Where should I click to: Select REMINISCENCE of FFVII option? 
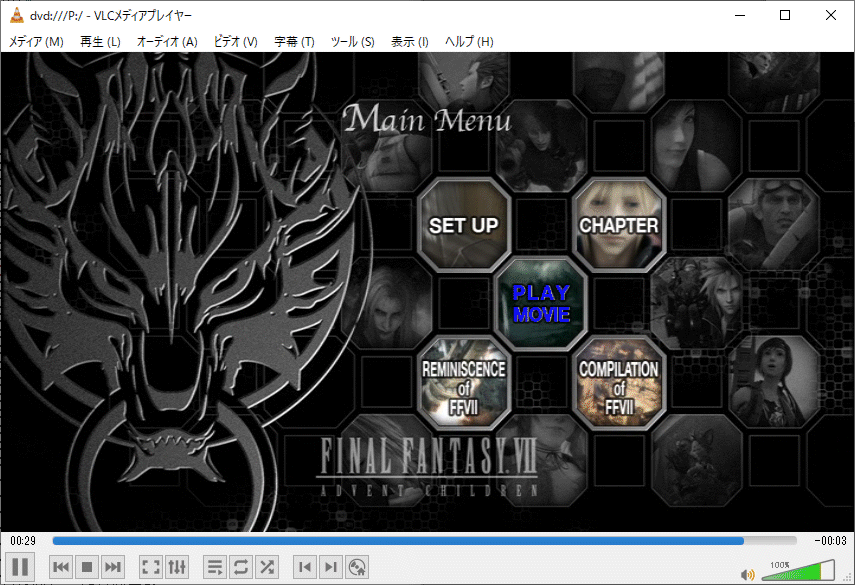click(464, 383)
